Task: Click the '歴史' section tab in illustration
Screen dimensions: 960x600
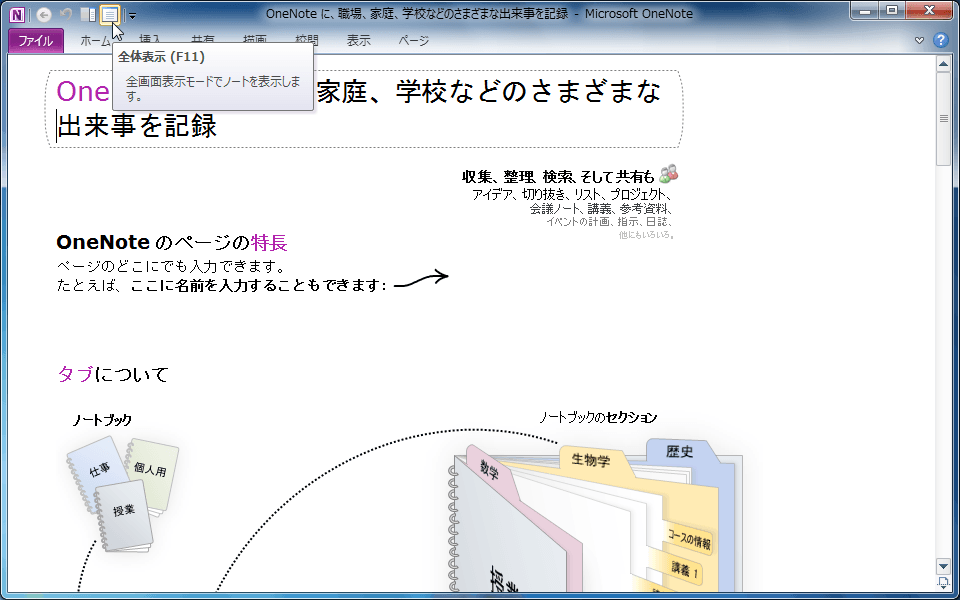Action: 680,452
